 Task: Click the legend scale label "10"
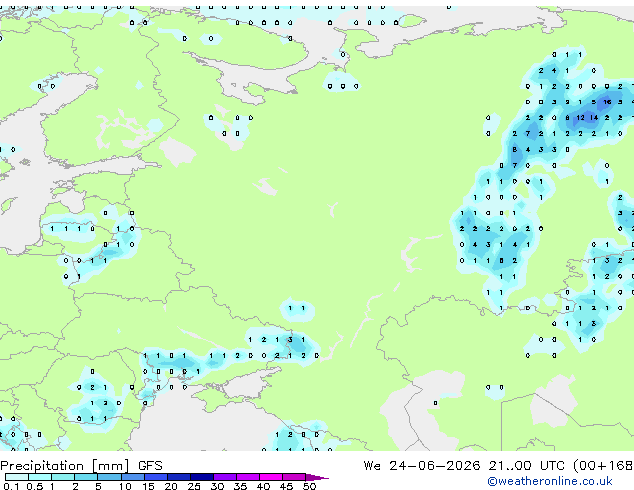coord(125,486)
